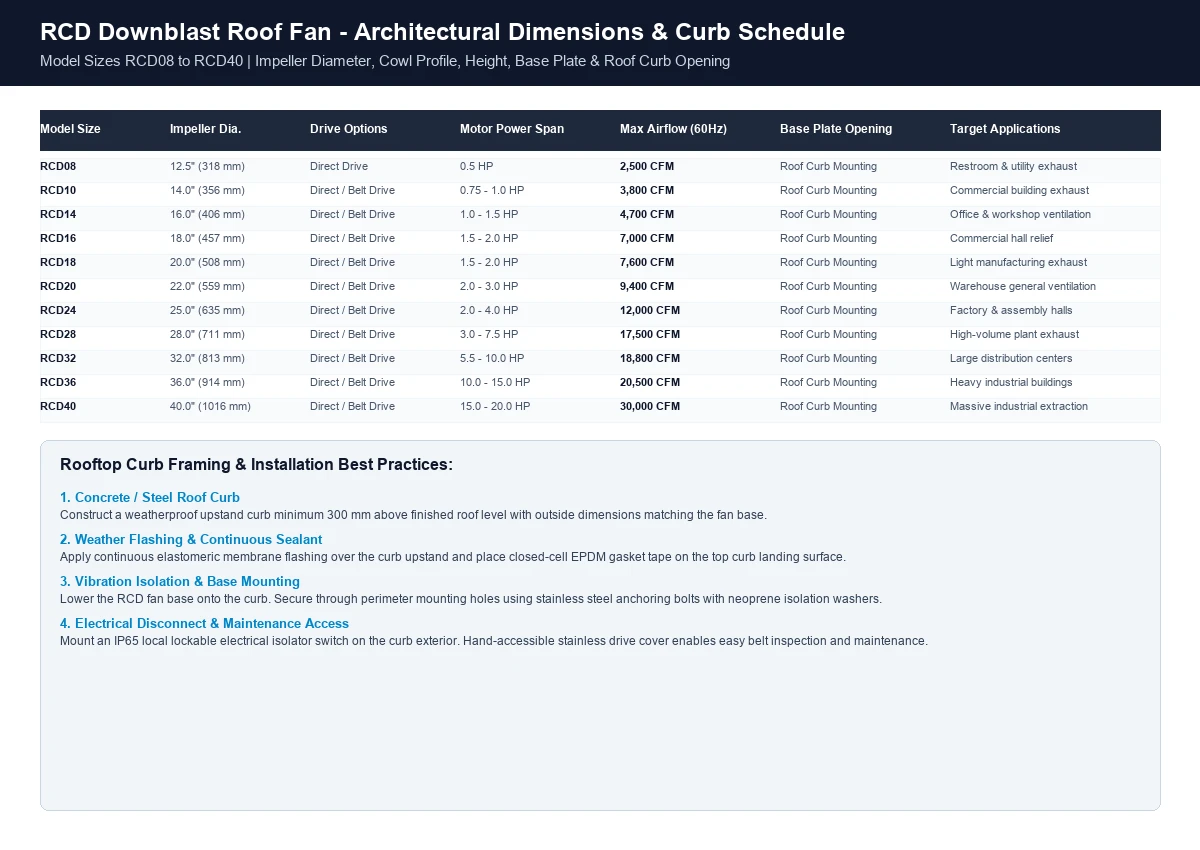1200x850 pixels.
Task: Click the 0.75 - 1.0 HP motor value
Action: point(492,190)
